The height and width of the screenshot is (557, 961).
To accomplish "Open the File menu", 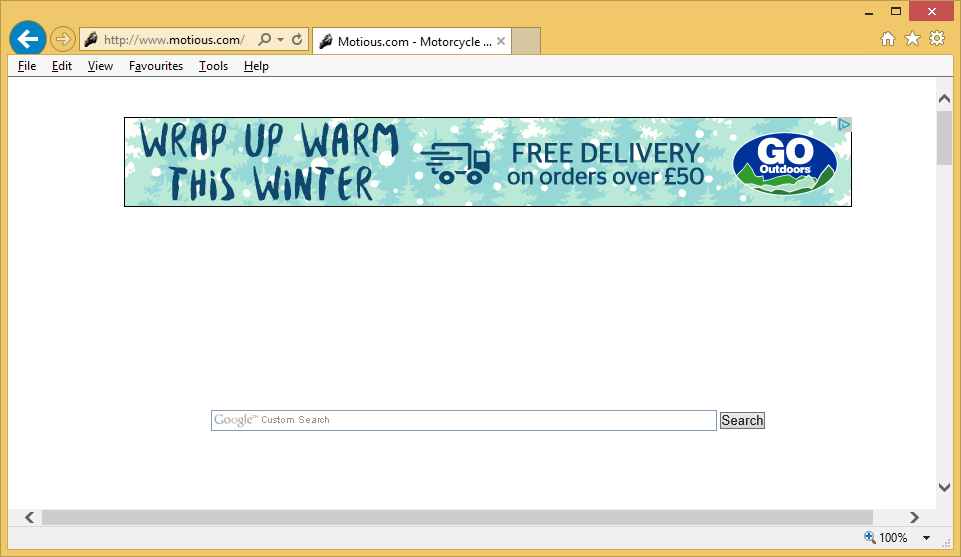I will point(27,66).
